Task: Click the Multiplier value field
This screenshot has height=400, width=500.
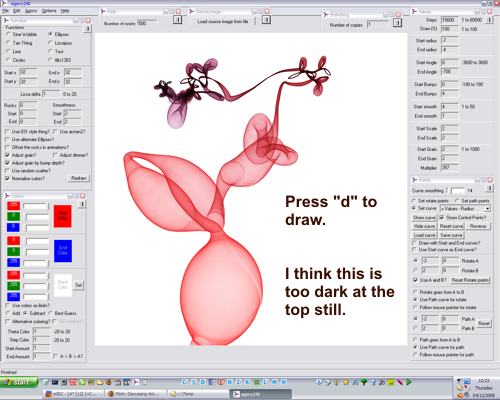Action: point(450,168)
